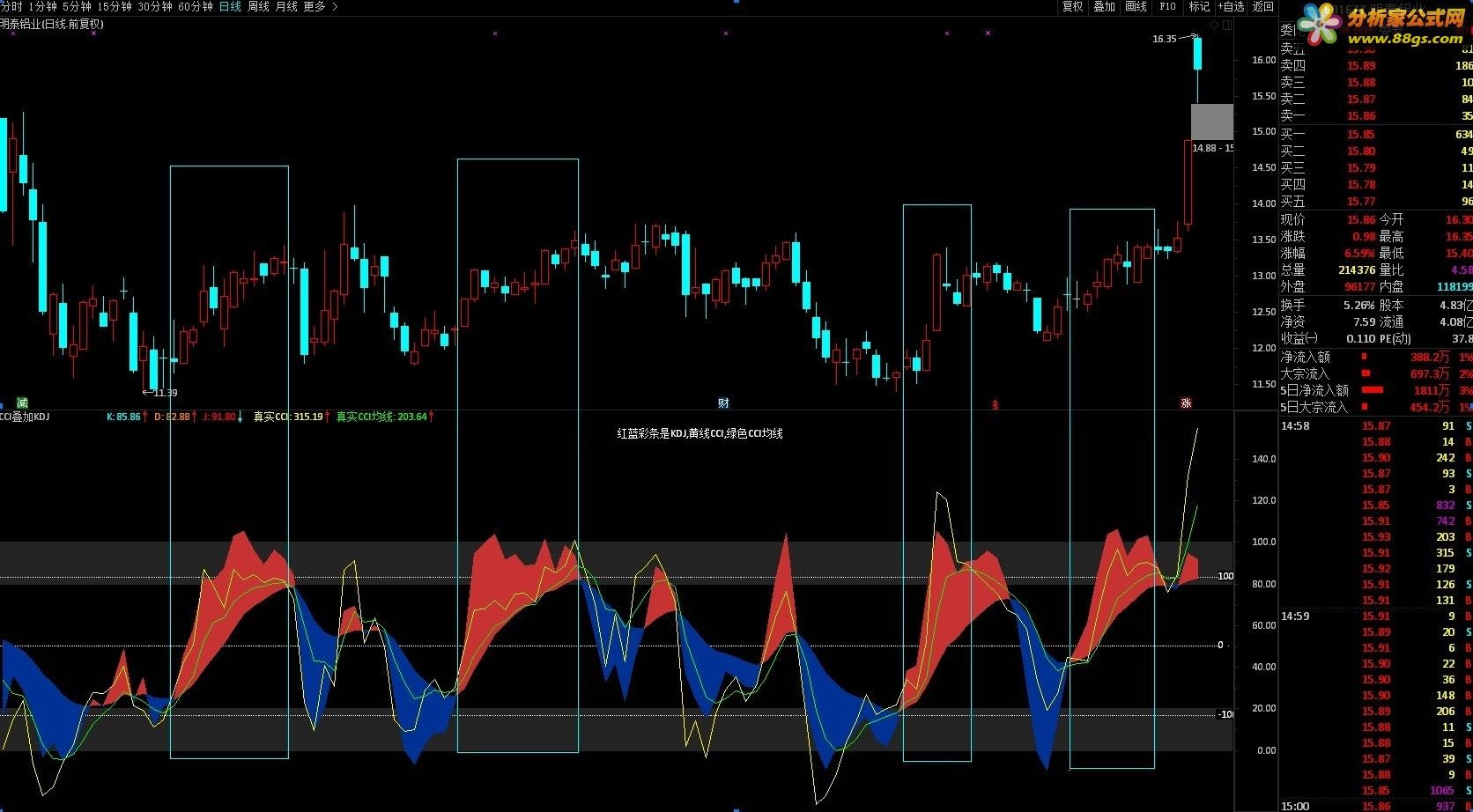
Task: Click the 卖一 order row 15.86
Action: pos(1375,115)
